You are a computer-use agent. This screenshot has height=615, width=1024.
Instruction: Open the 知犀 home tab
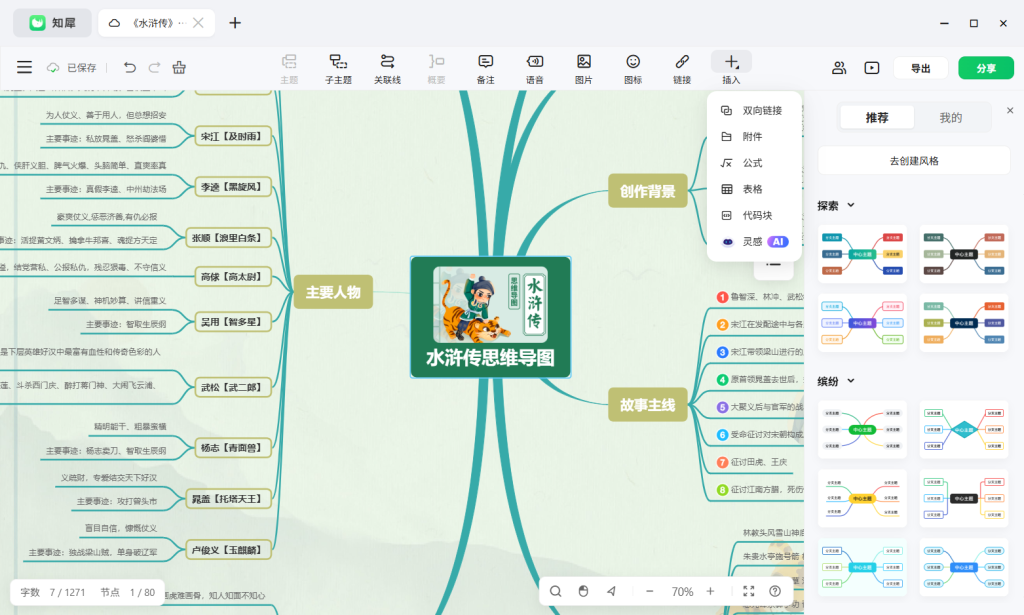click(53, 23)
